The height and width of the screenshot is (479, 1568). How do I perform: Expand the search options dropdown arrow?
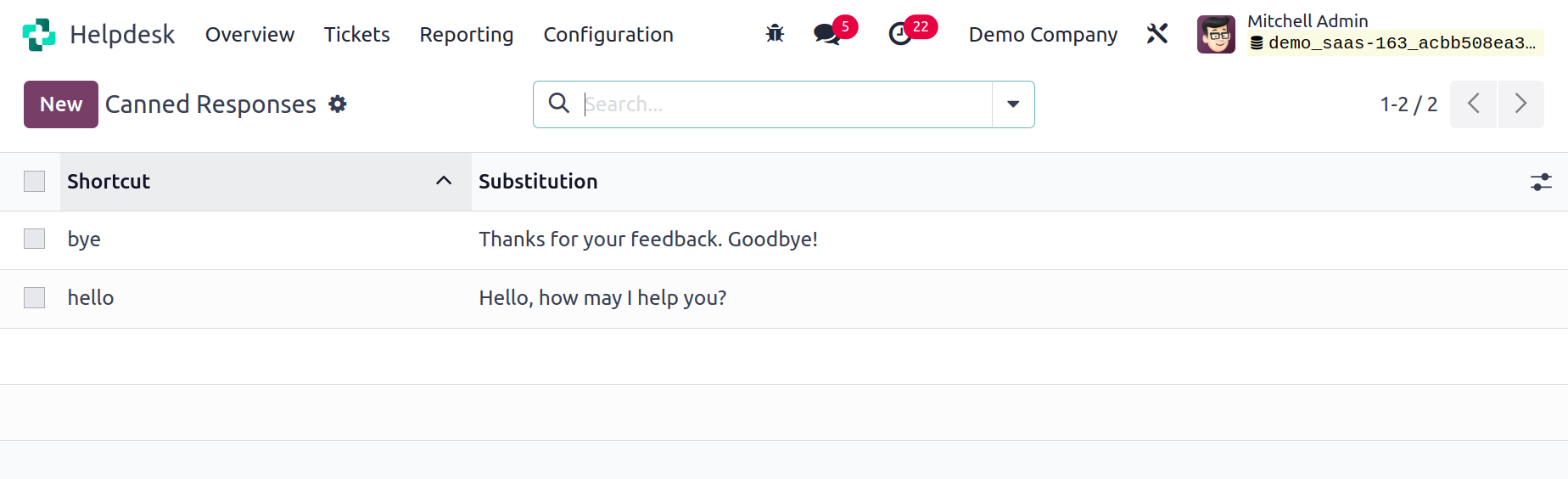[x=1013, y=104]
